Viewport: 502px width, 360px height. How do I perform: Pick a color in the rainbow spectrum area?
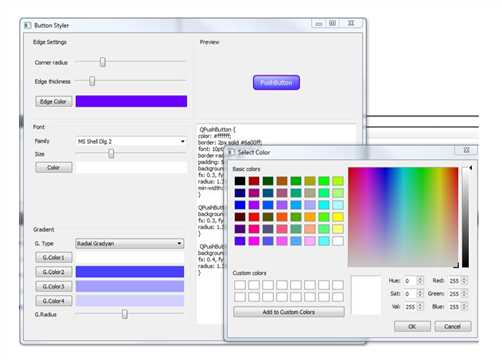point(403,217)
